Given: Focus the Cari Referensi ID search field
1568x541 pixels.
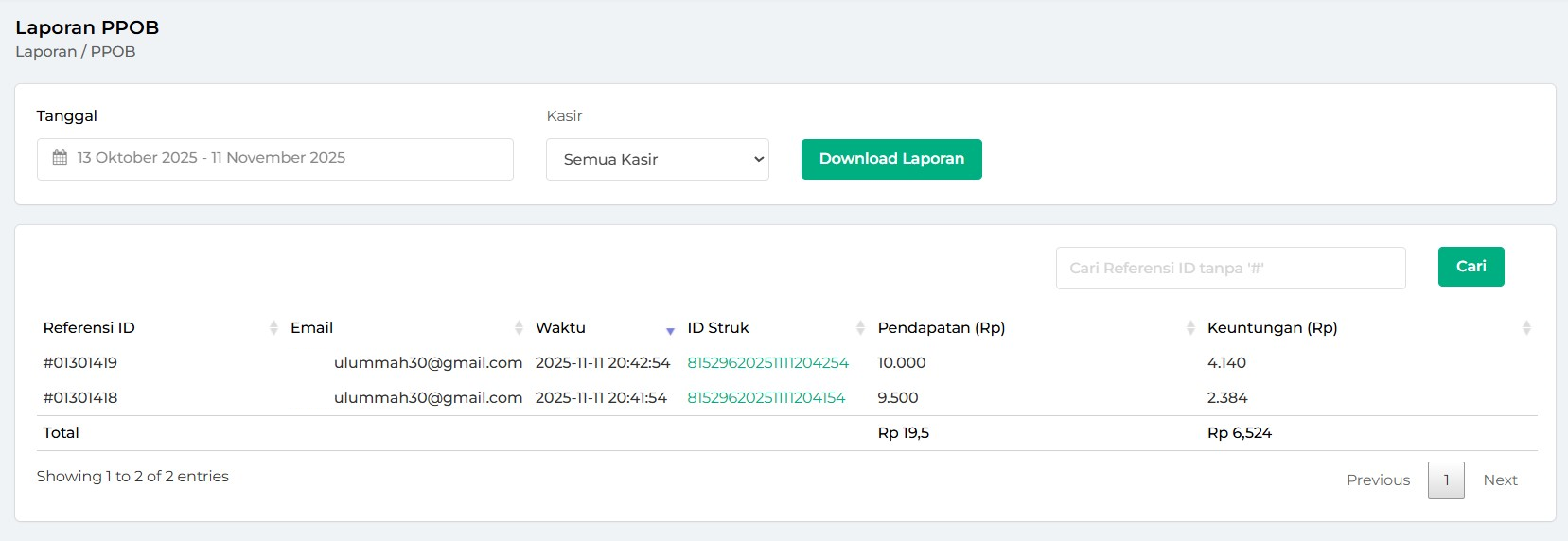Looking at the screenshot, I should [1230, 269].
